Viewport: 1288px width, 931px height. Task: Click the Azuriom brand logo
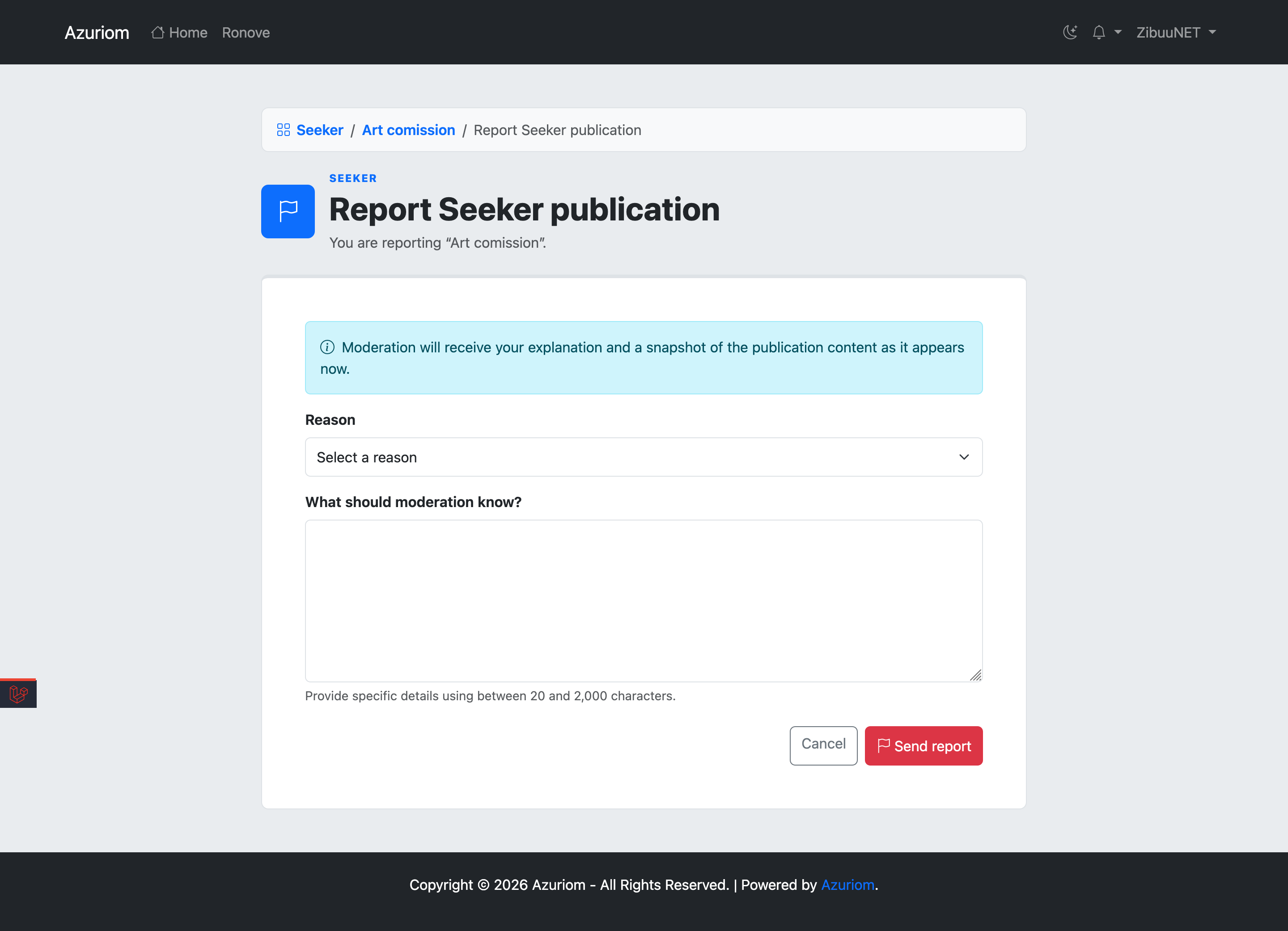tap(97, 32)
